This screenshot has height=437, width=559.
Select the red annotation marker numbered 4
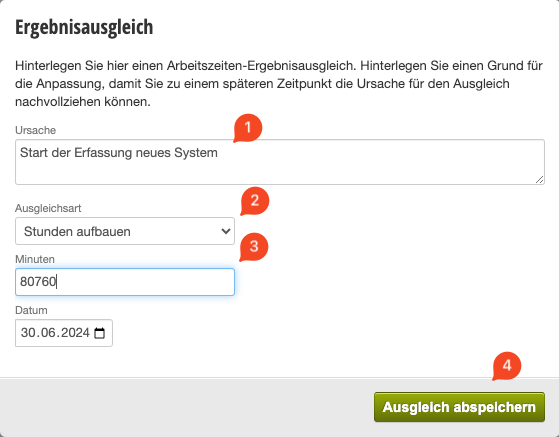[x=507, y=366]
